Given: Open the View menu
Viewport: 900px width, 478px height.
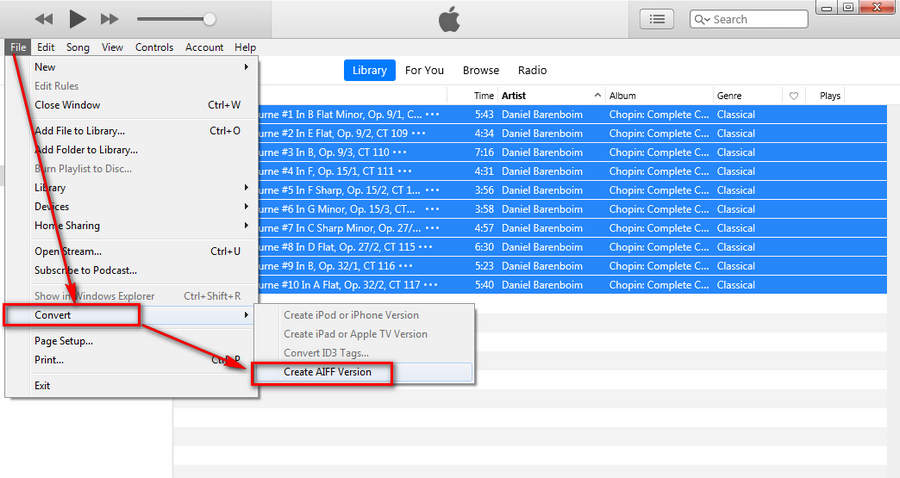Looking at the screenshot, I should 112,47.
